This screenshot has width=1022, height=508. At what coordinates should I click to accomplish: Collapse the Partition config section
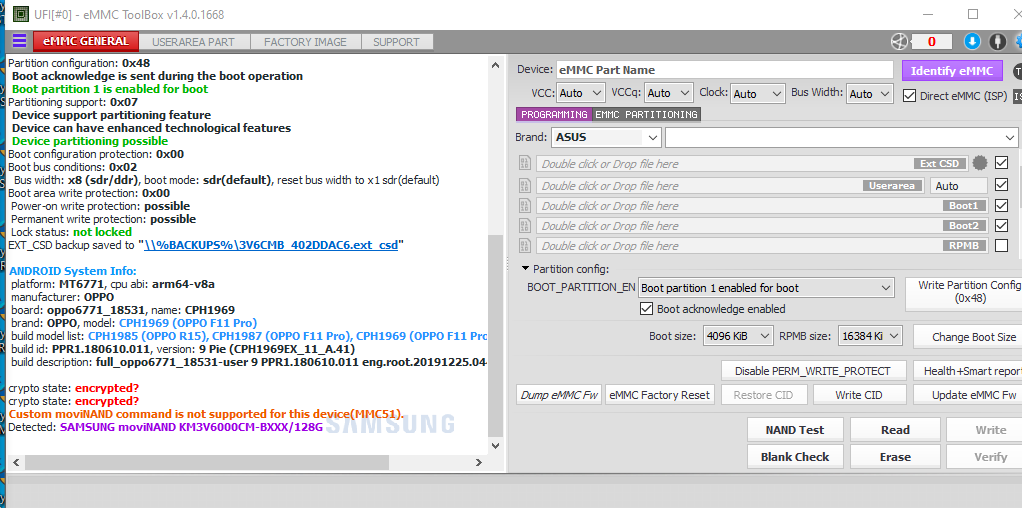pos(525,269)
